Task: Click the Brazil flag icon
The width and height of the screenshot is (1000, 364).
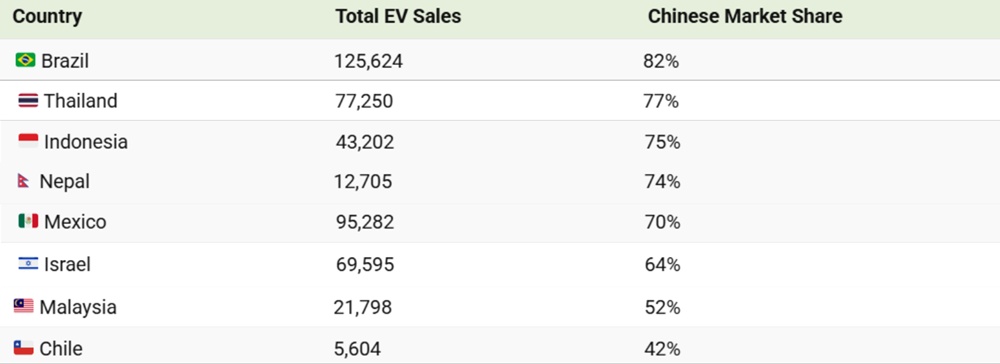Action: [x=26, y=60]
